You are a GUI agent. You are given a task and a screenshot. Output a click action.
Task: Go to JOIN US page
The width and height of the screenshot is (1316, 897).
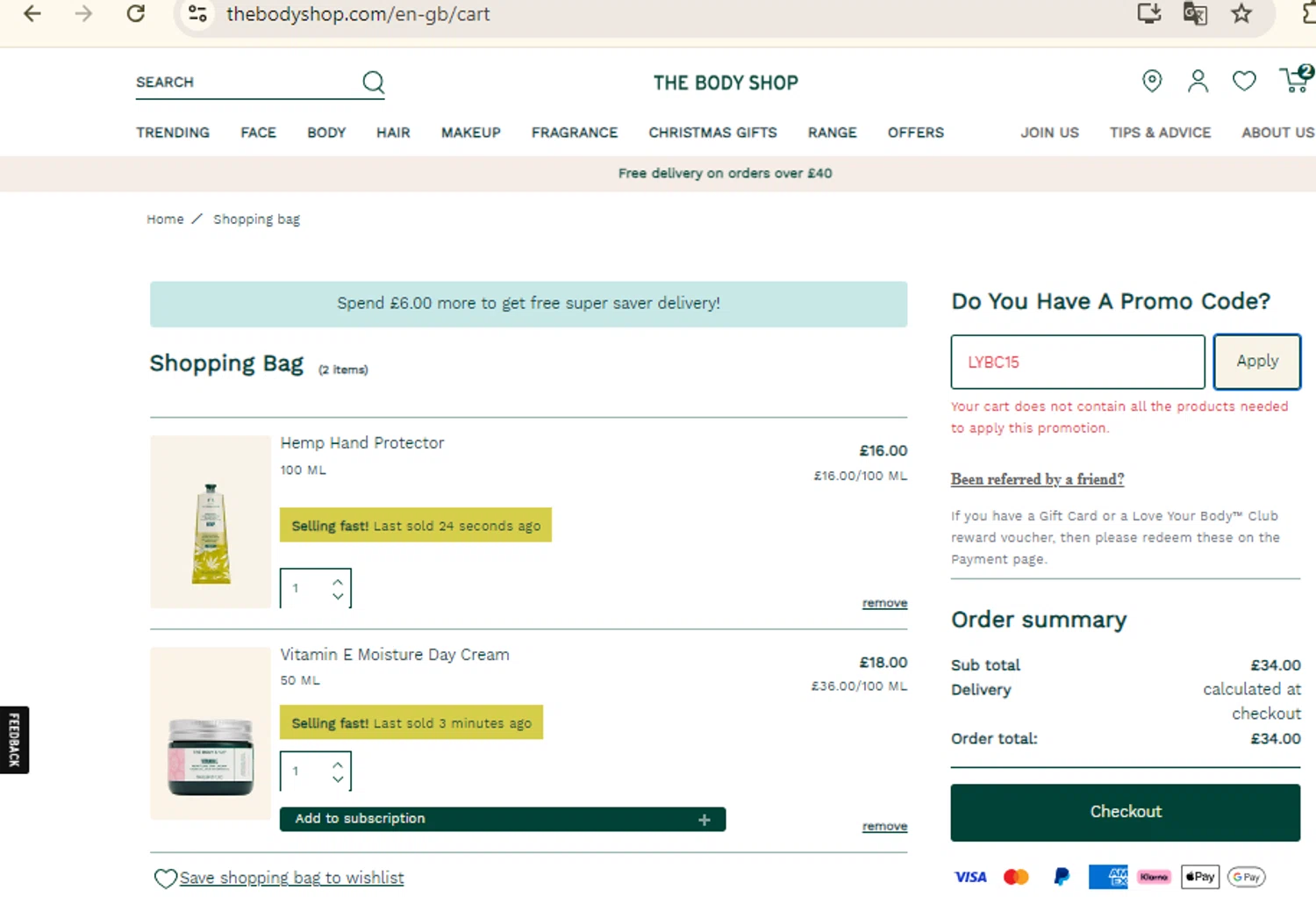click(1049, 133)
